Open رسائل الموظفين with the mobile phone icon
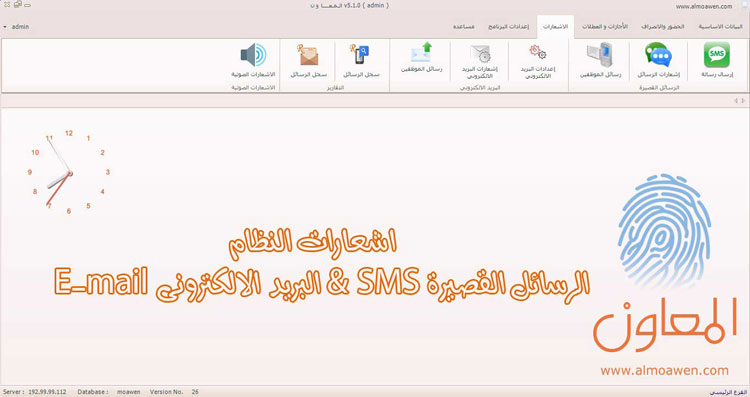This screenshot has width=750, height=397. (600, 60)
